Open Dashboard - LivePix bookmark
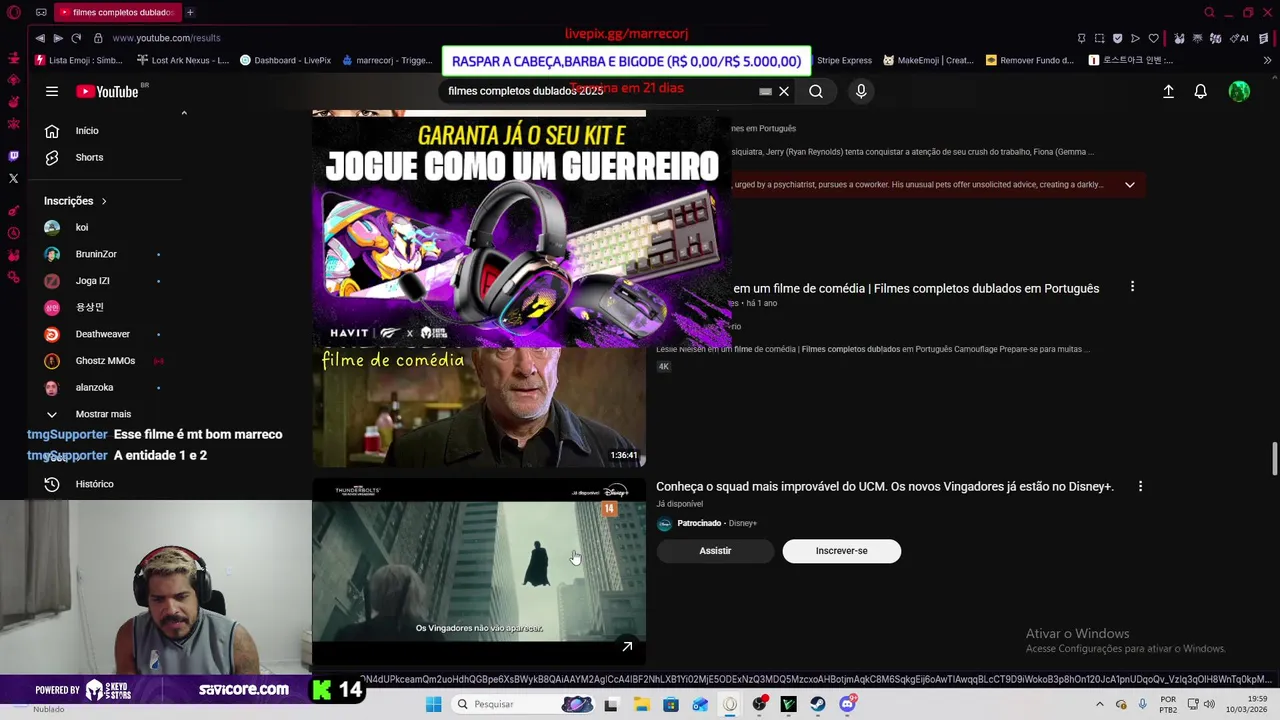Viewport: 1280px width, 720px height. (x=286, y=60)
